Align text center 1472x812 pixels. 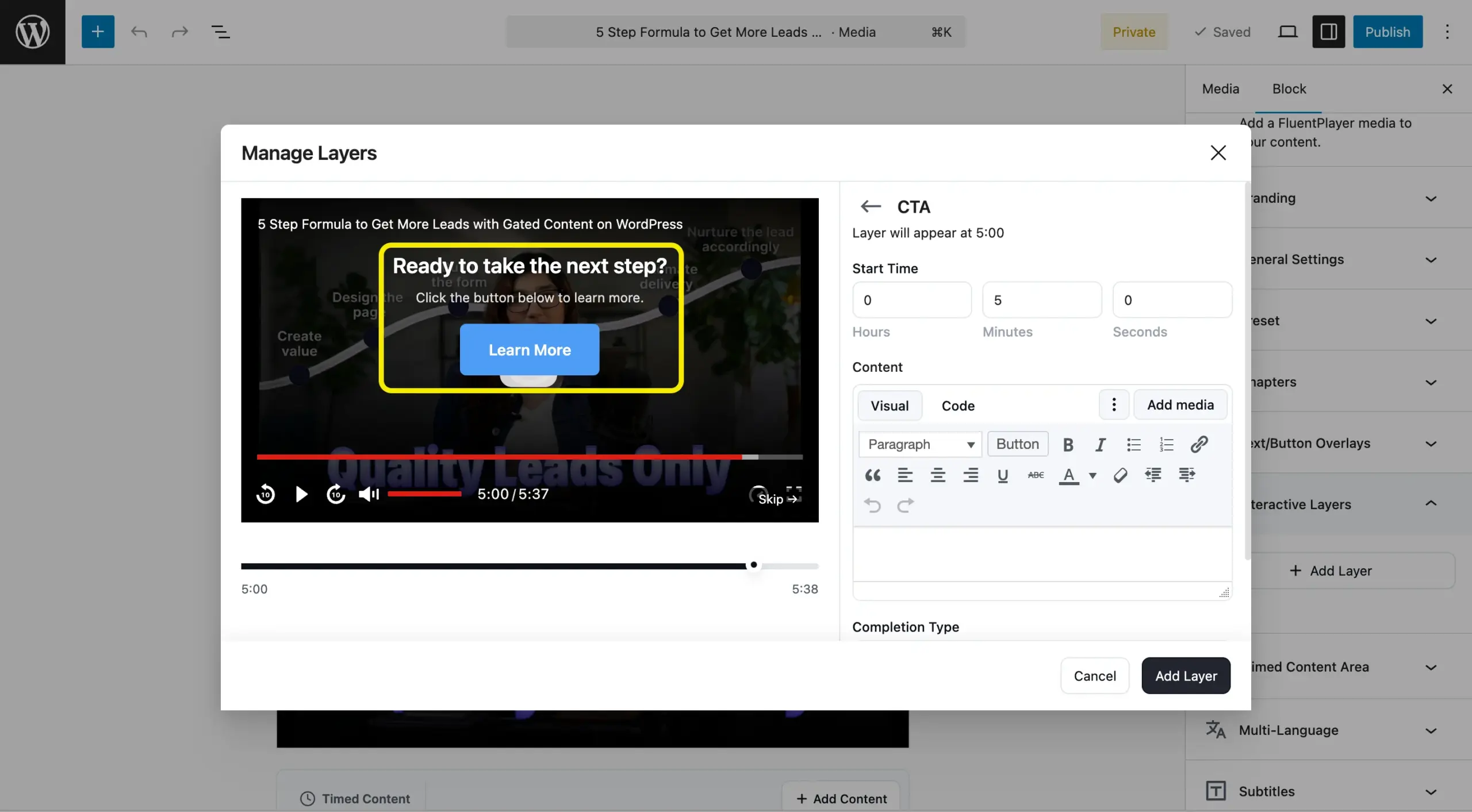(938, 475)
